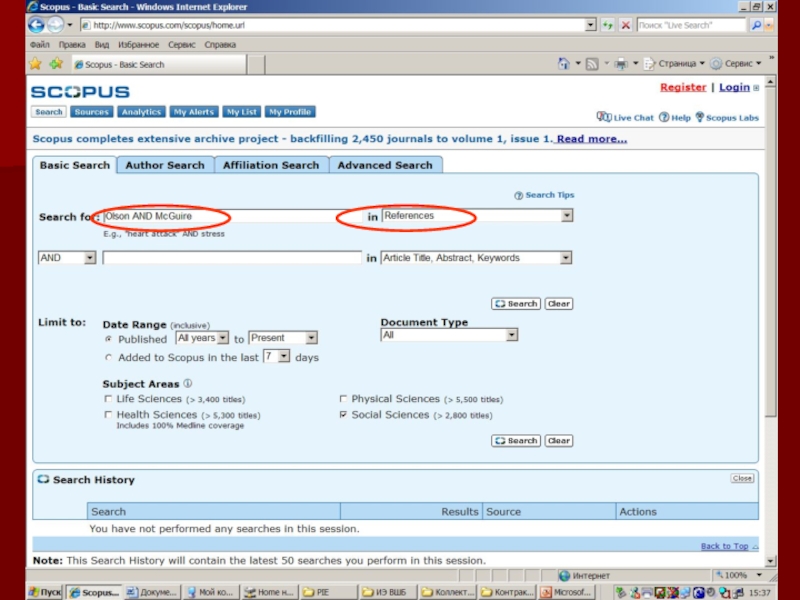Refresh the page with the green arrows icon
The height and width of the screenshot is (600, 800).
[607, 25]
